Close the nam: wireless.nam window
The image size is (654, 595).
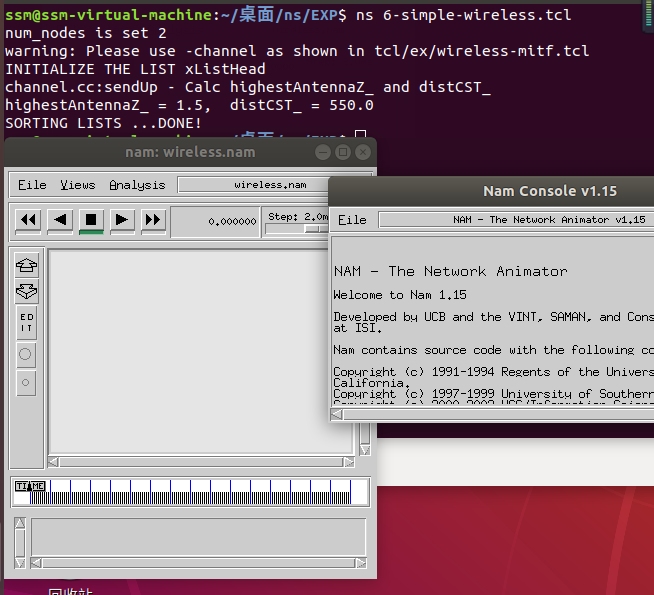coord(363,152)
